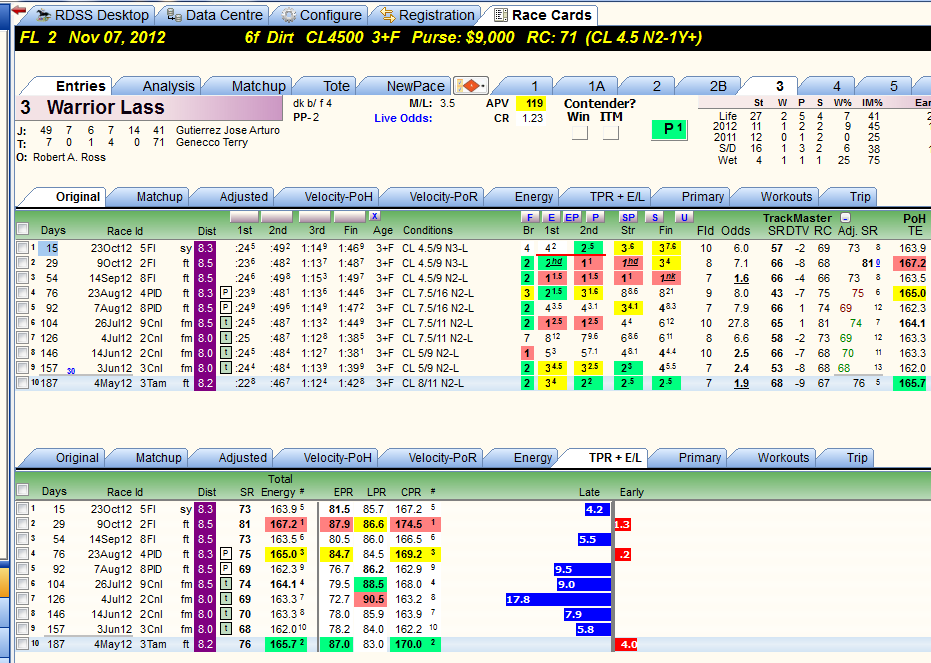Click yellow APV value 119
The height and width of the screenshot is (663, 931).
click(x=531, y=103)
